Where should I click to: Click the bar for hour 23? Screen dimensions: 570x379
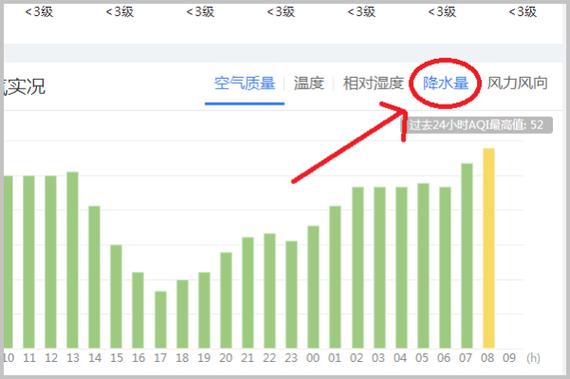[291, 295]
